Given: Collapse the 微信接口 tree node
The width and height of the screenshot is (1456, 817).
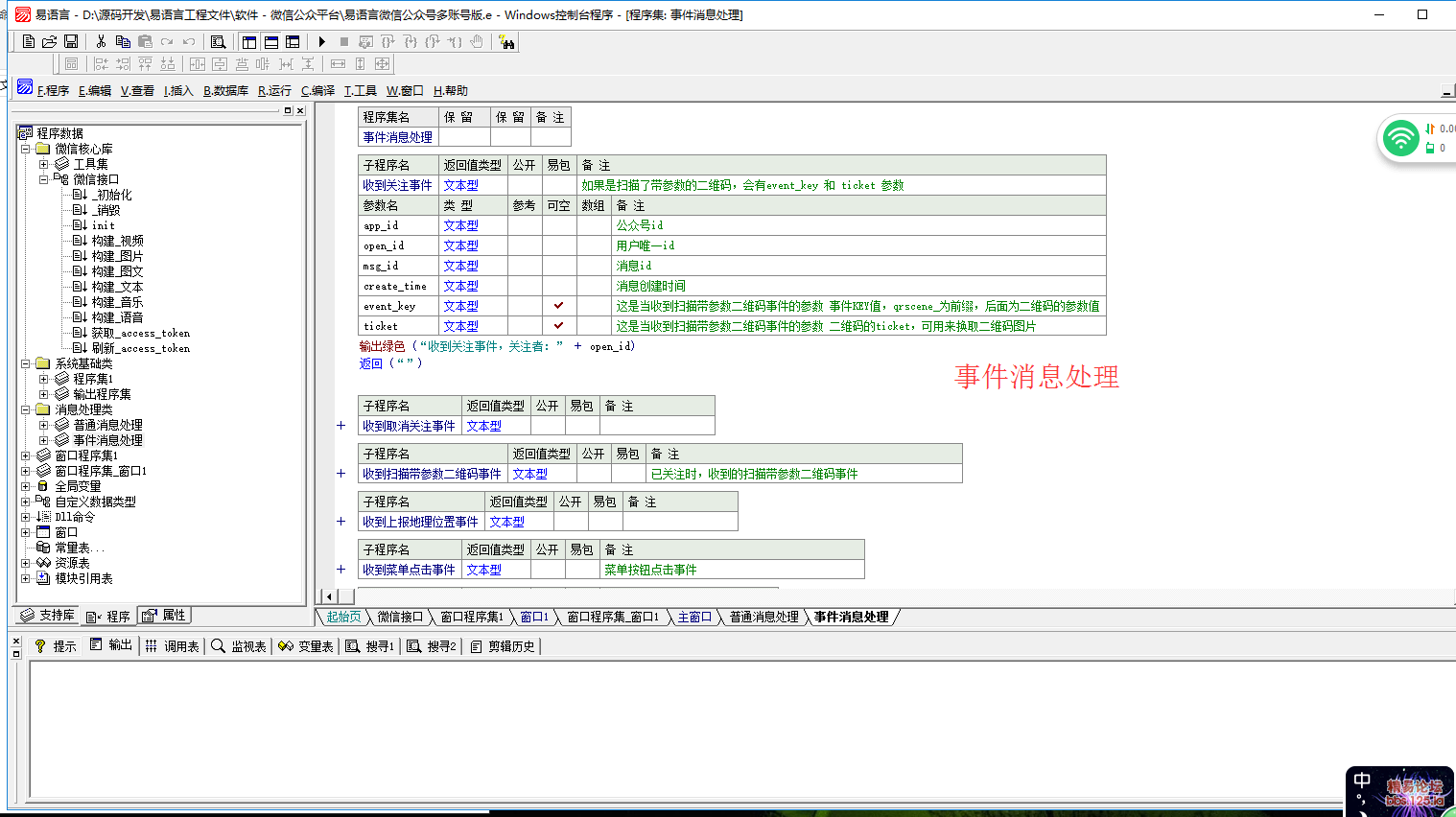Looking at the screenshot, I should [43, 179].
